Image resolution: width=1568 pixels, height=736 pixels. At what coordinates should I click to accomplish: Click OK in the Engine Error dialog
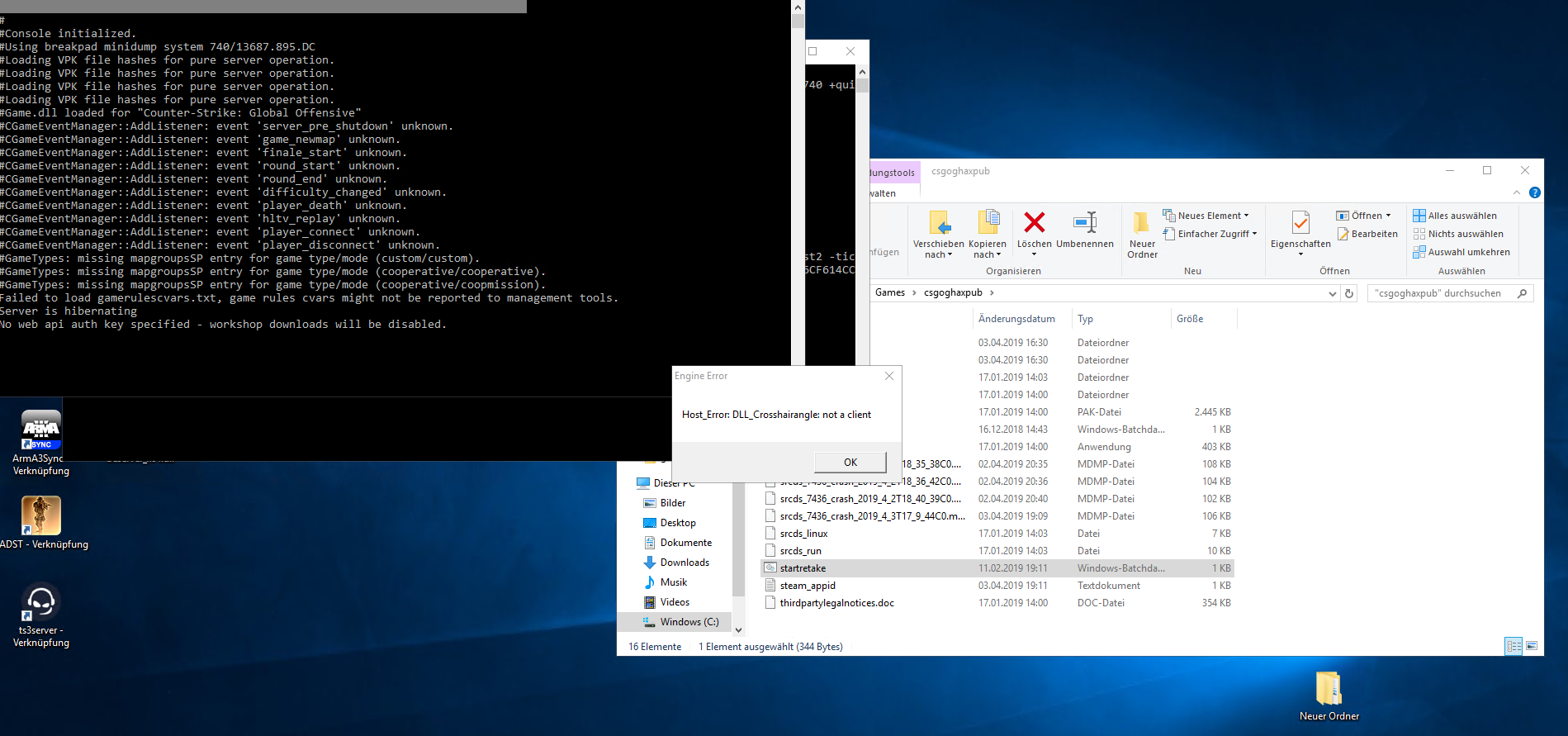coord(850,463)
